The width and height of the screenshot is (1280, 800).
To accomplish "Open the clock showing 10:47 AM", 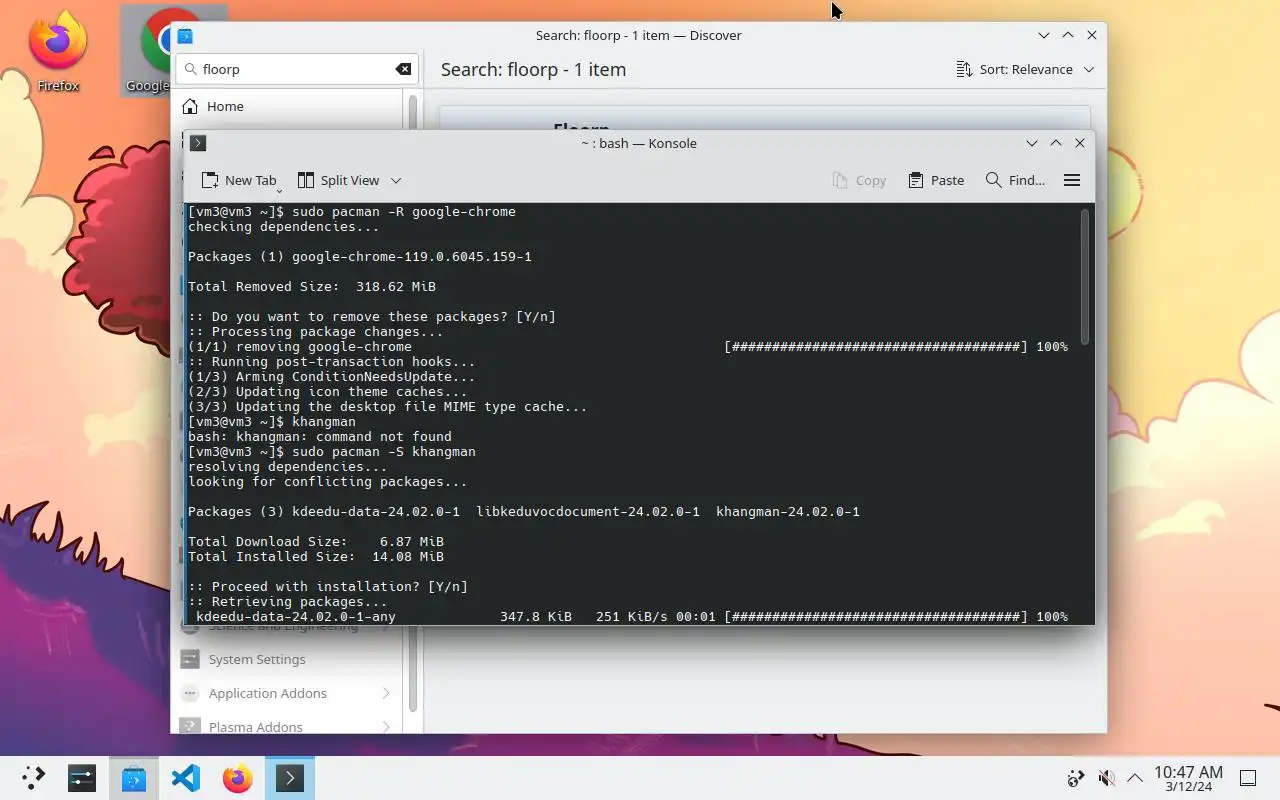I will pyautogui.click(x=1188, y=778).
